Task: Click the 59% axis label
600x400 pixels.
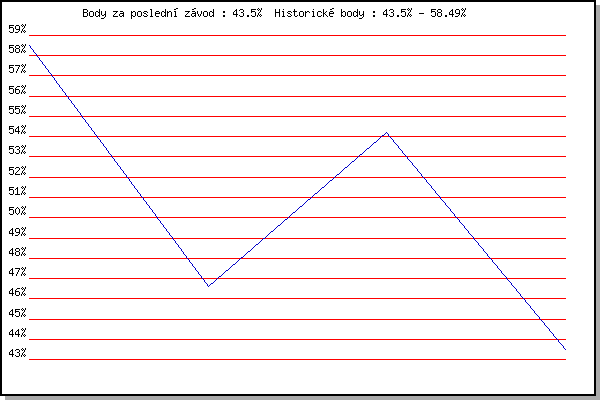Action: pos(17,29)
